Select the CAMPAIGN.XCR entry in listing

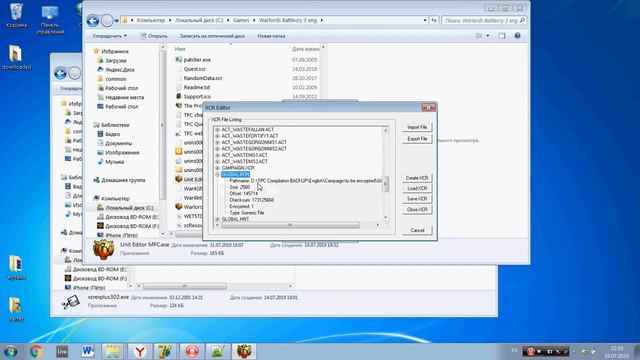[x=238, y=168]
